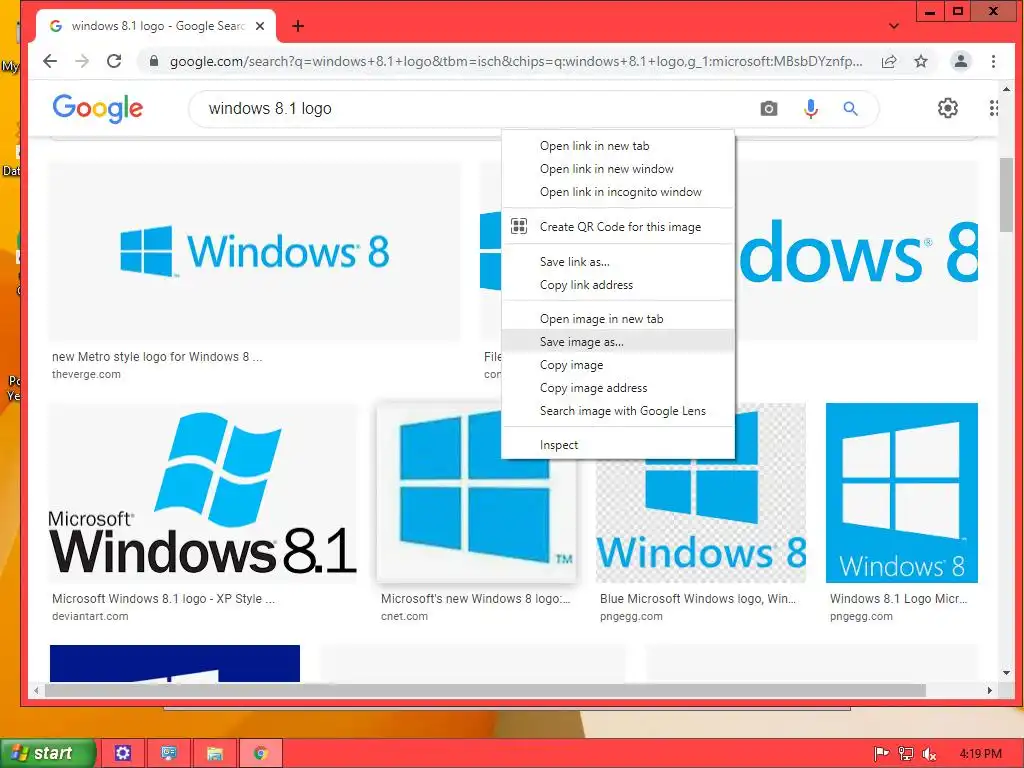Click the address bar URL
The width and height of the screenshot is (1024, 768).
(x=516, y=61)
